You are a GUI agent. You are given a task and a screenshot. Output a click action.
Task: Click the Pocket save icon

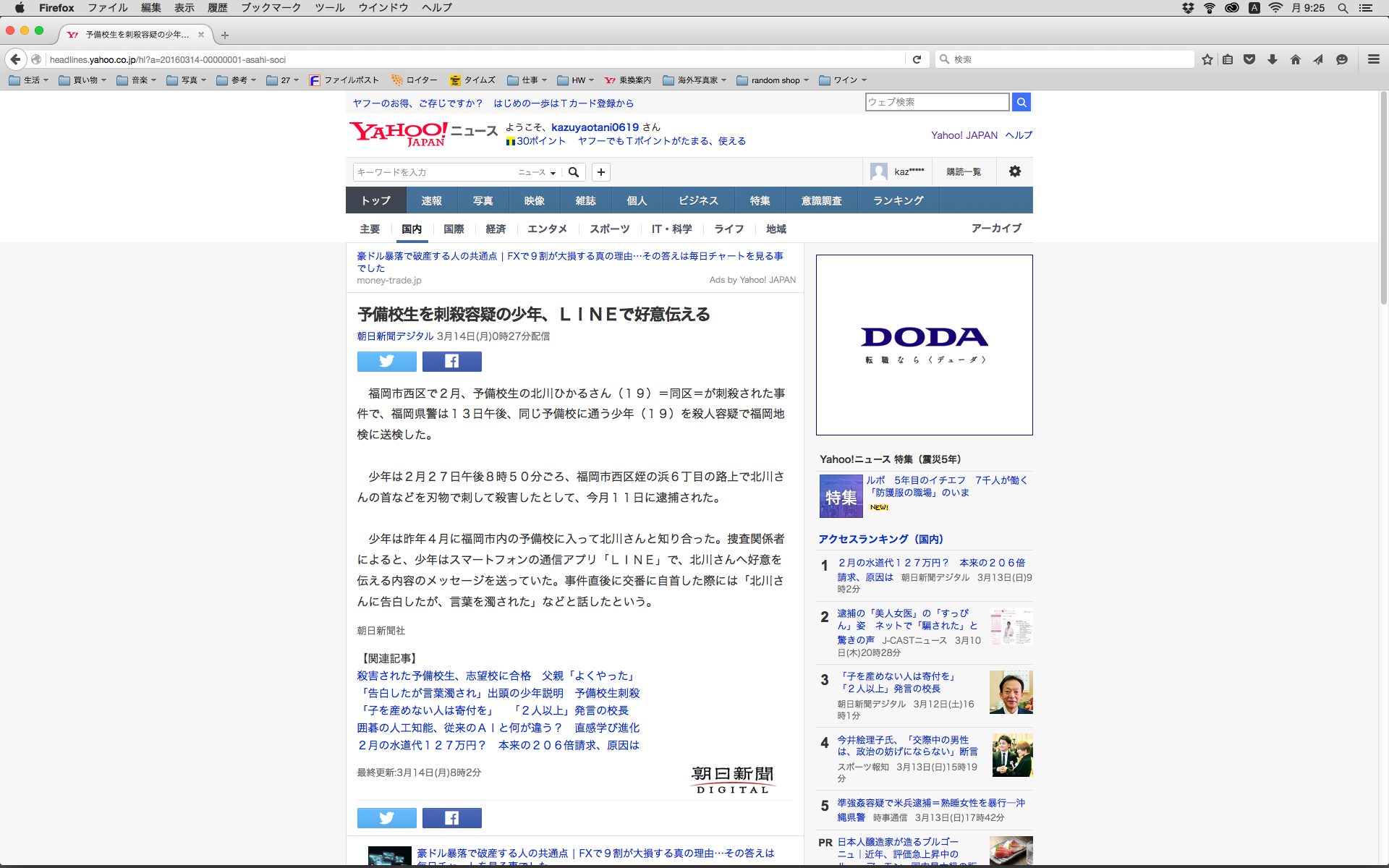point(1249,59)
